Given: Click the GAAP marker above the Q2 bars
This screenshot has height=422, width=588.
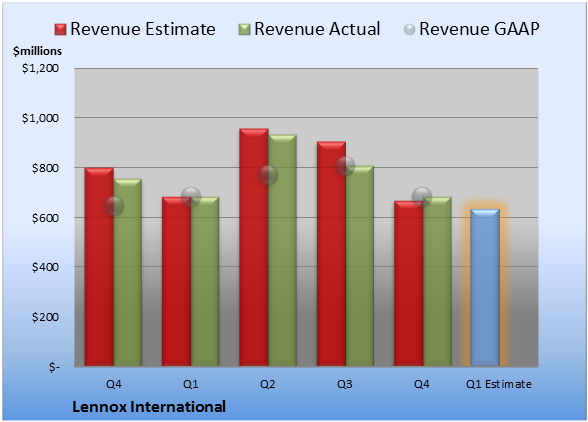Looking at the screenshot, I should pyautogui.click(x=268, y=175).
